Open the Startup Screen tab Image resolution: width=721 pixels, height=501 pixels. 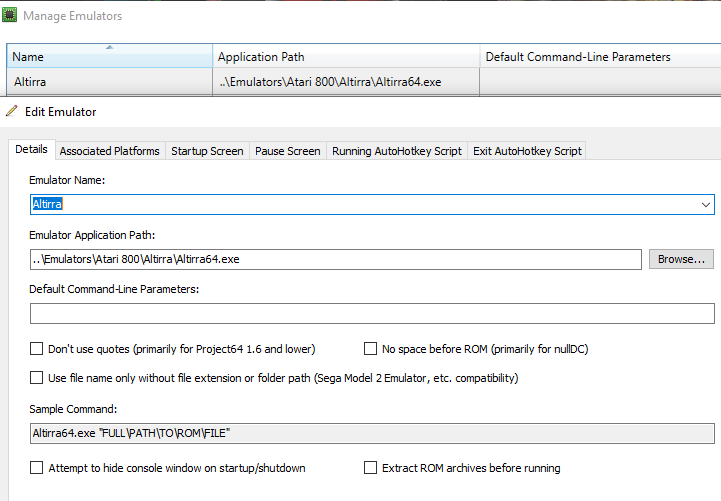click(x=207, y=151)
